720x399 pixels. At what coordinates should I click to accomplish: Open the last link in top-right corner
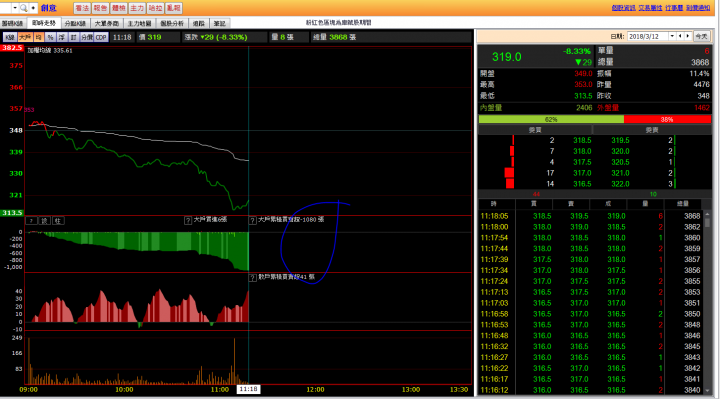[x=698, y=8]
